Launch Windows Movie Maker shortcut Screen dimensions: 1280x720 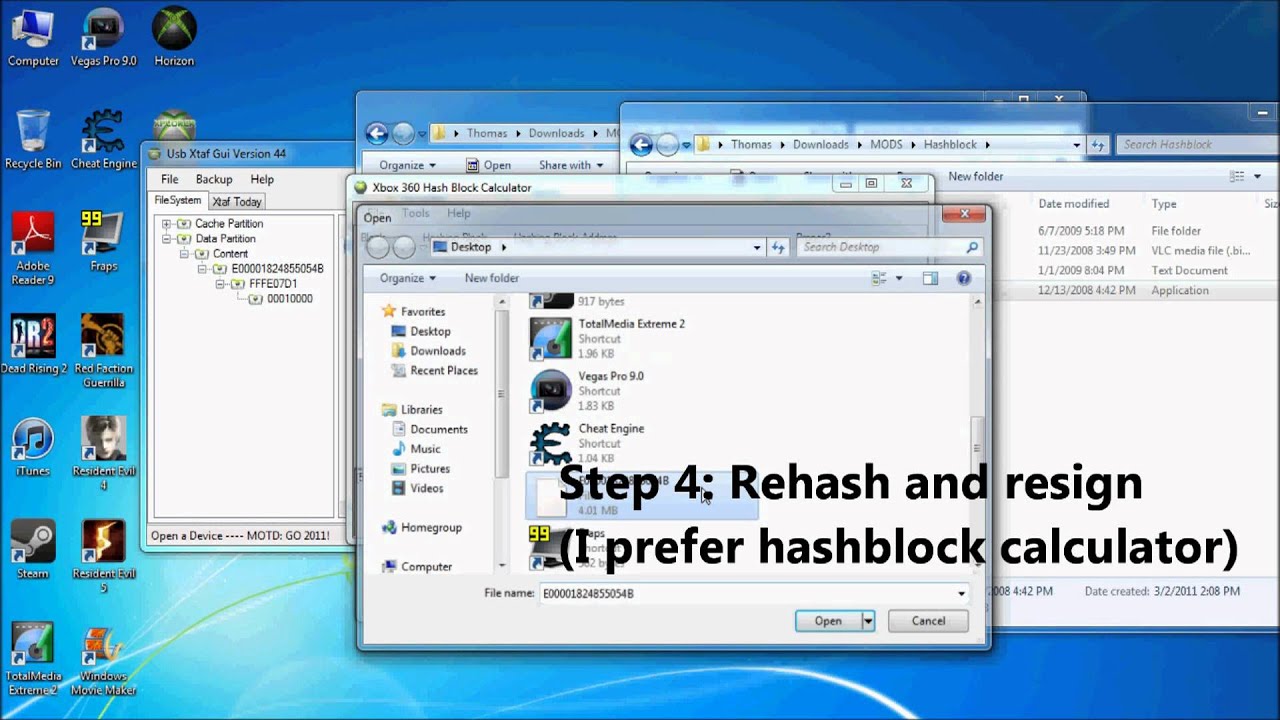click(103, 659)
